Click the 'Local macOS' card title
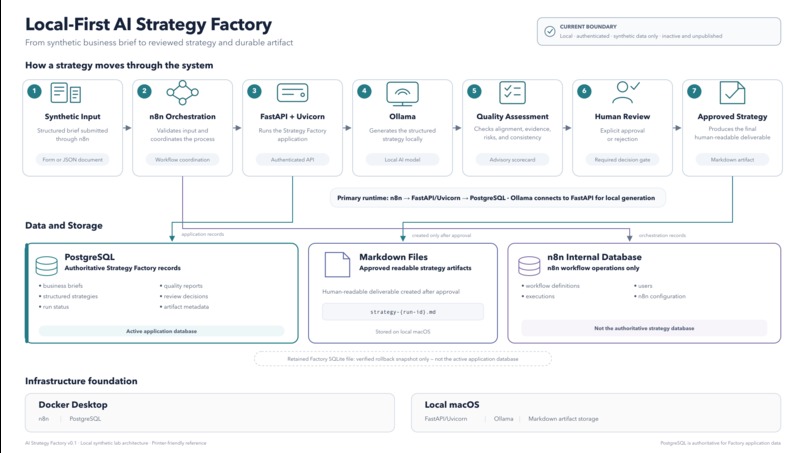Image resolution: width=806 pixels, height=453 pixels. [x=452, y=405]
